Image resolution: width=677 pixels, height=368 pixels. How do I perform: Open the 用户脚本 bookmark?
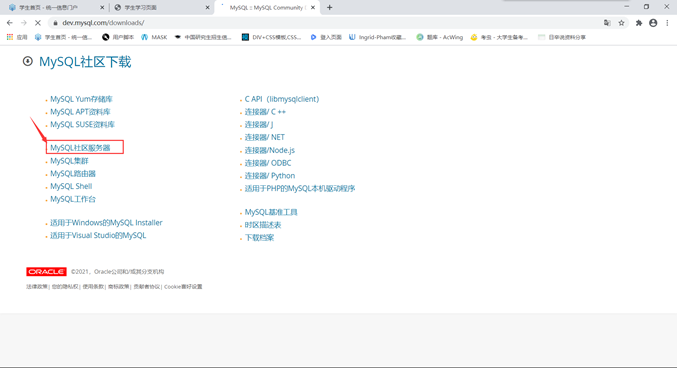(x=118, y=37)
